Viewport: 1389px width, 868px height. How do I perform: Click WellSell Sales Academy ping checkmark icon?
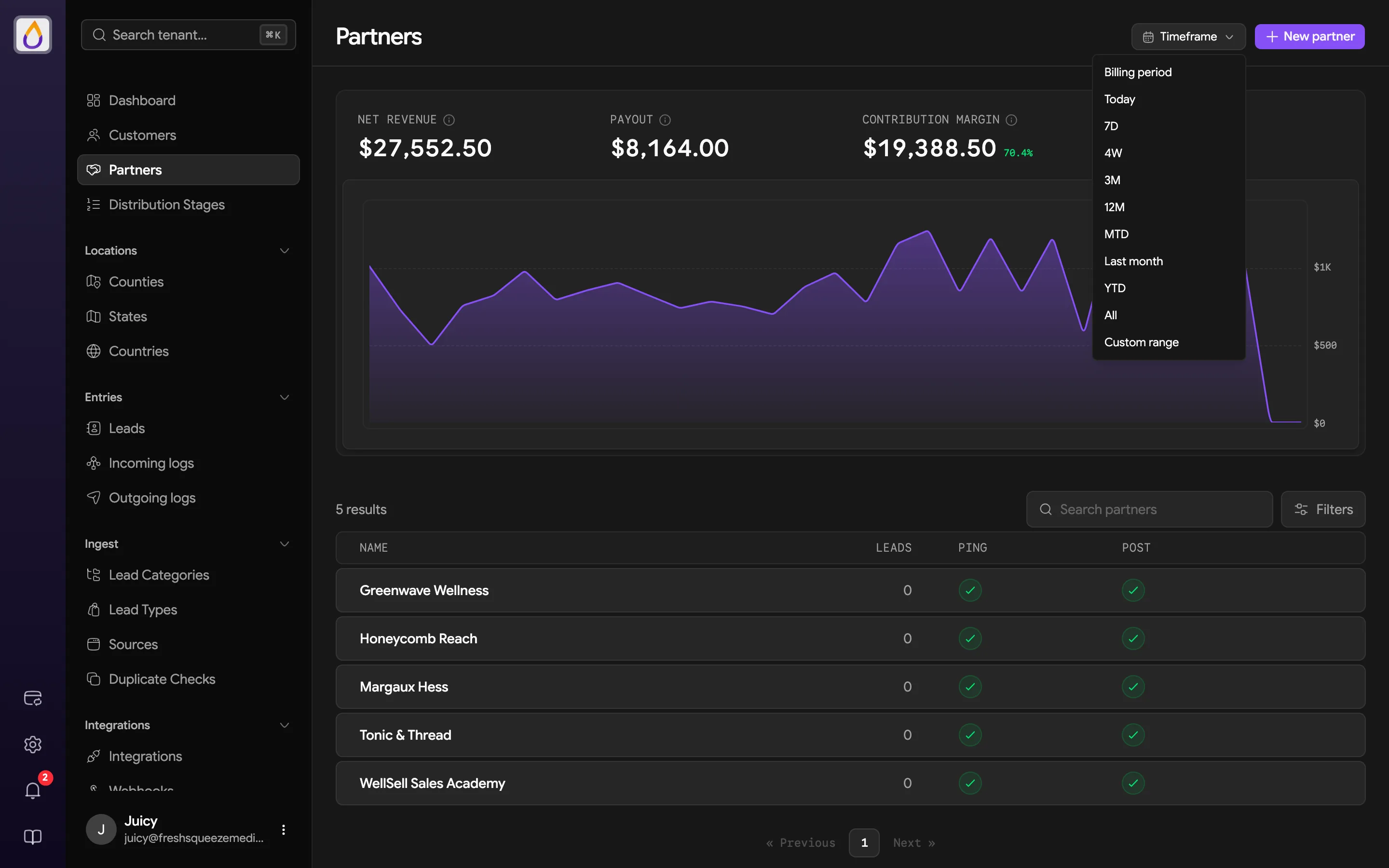(970, 783)
